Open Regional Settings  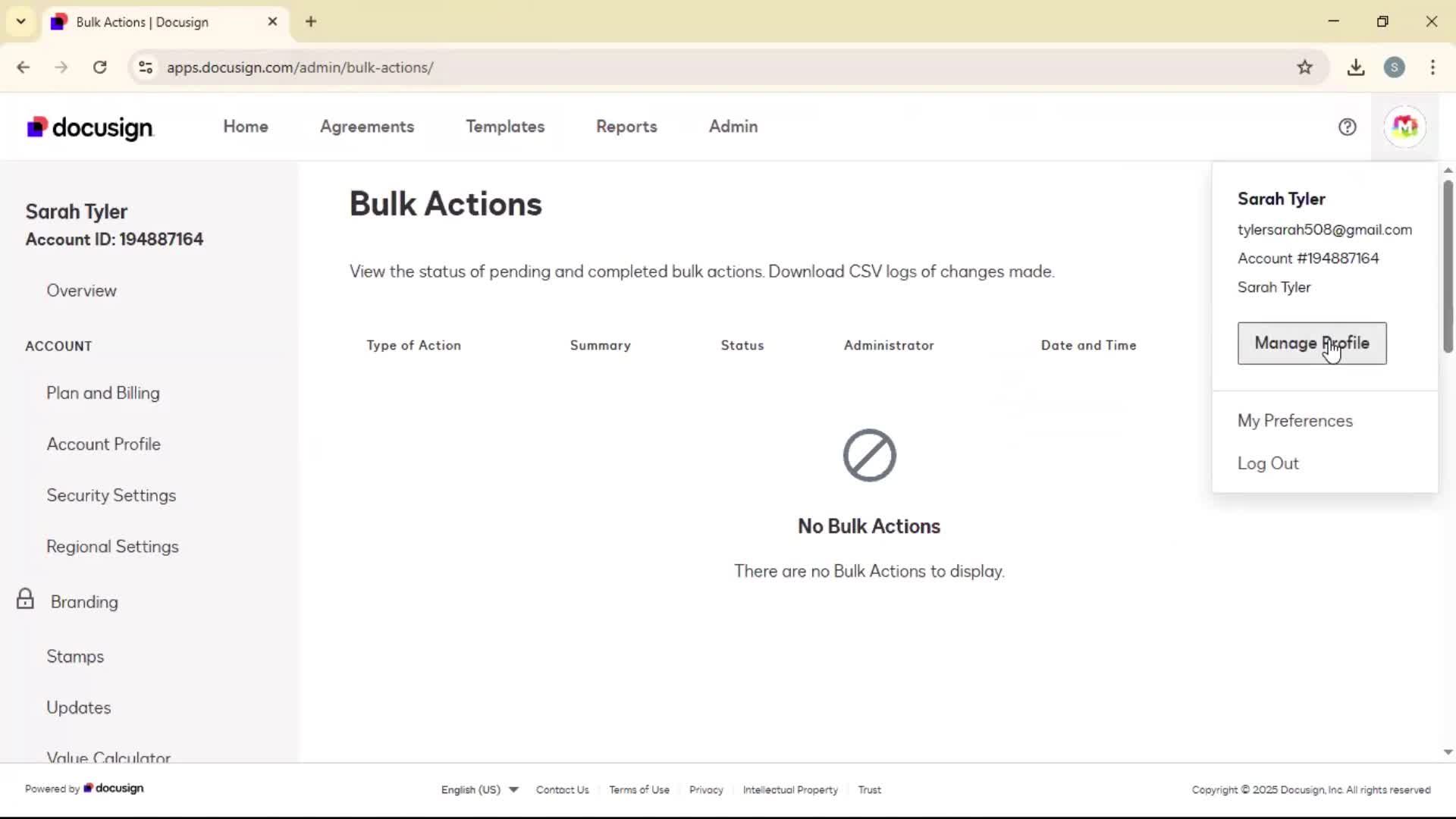click(x=112, y=547)
